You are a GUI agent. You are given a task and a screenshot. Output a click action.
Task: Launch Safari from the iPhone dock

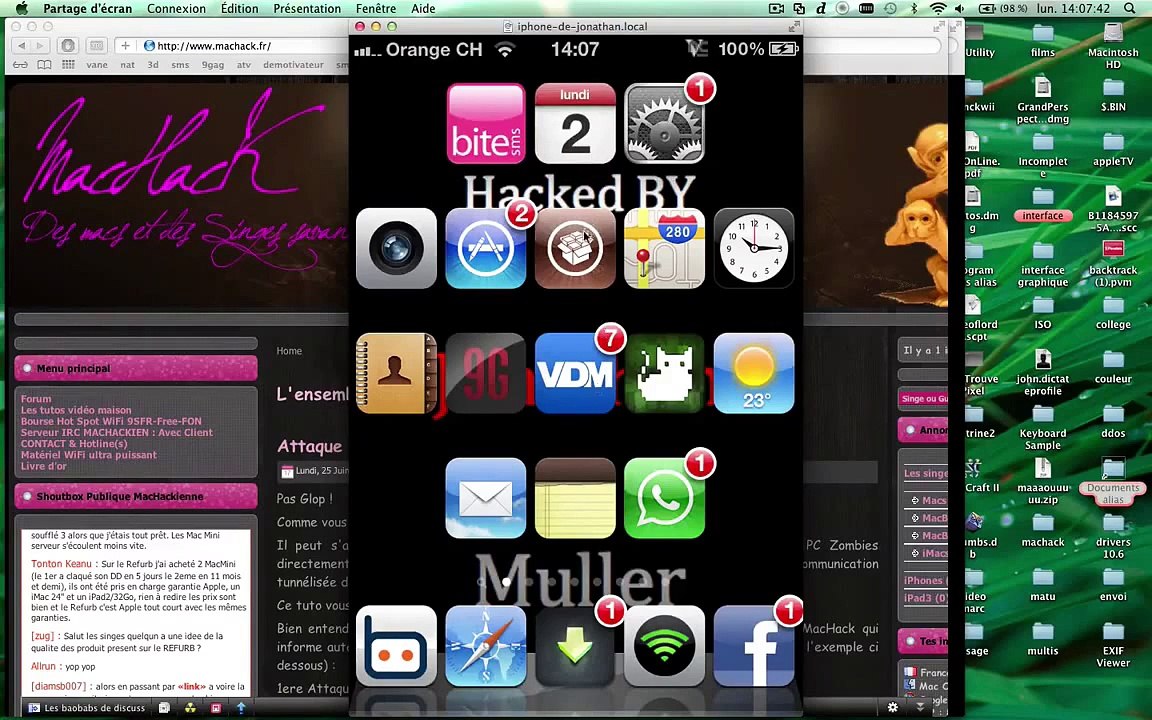pos(486,646)
